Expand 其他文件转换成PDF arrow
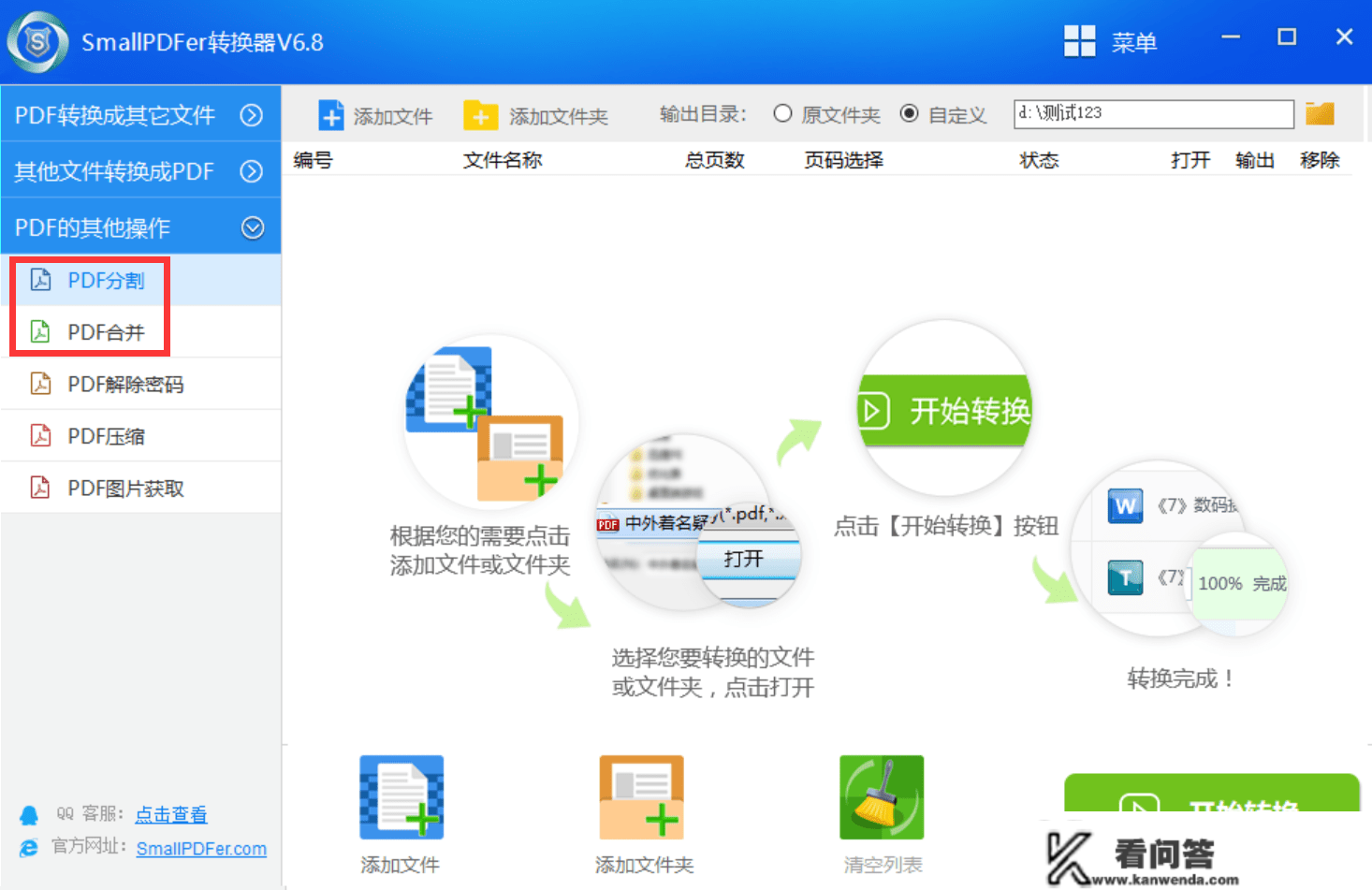Image resolution: width=1372 pixels, height=890 pixels. pos(251,171)
